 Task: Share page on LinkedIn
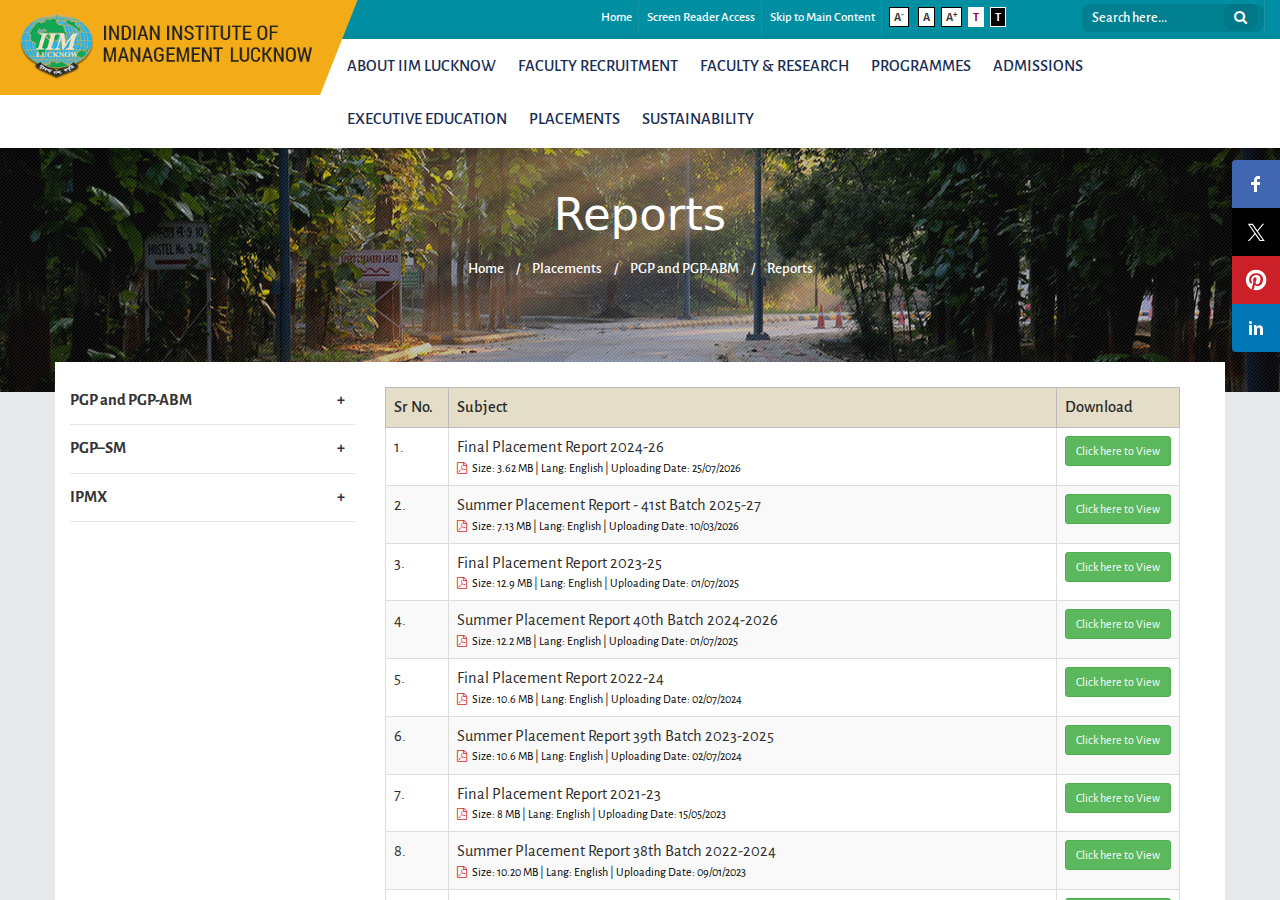pos(1256,328)
